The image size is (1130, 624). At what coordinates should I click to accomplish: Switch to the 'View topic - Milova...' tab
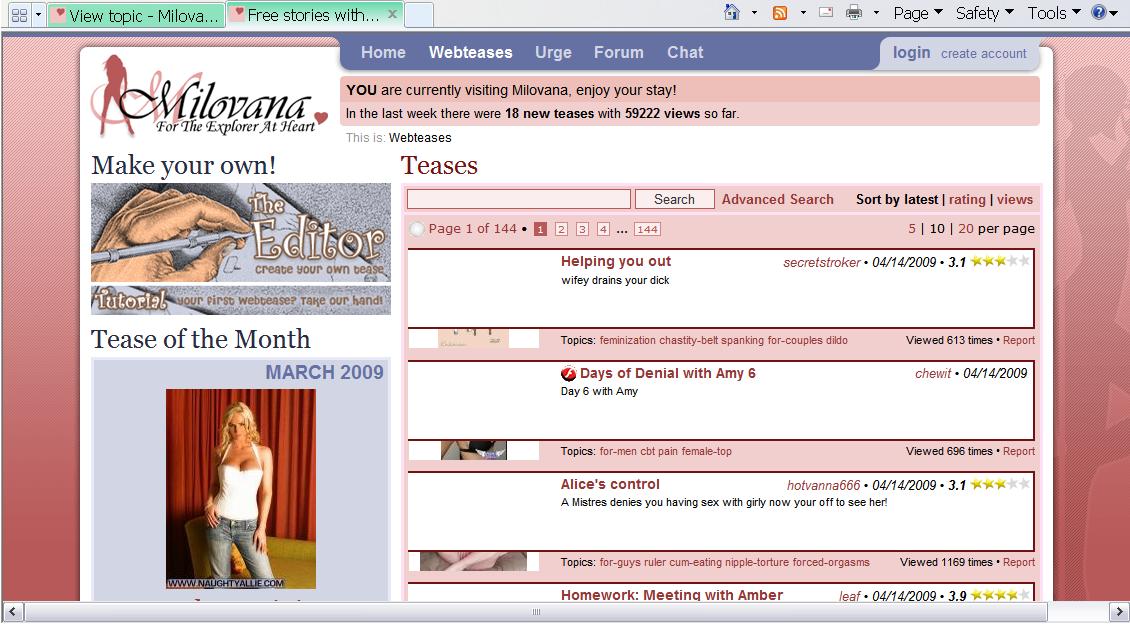[136, 15]
